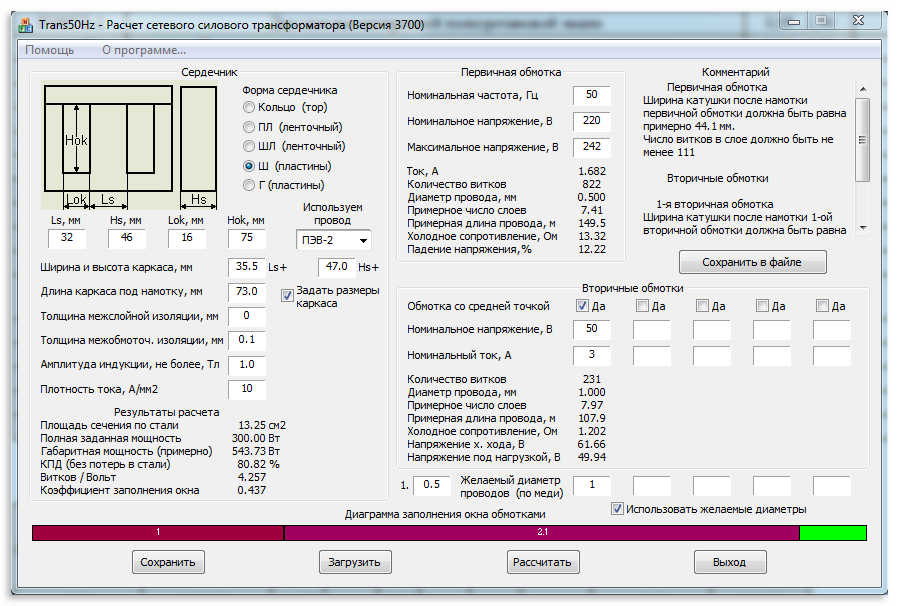Click the primary Номинальное напряжение field showing 220

592,121
